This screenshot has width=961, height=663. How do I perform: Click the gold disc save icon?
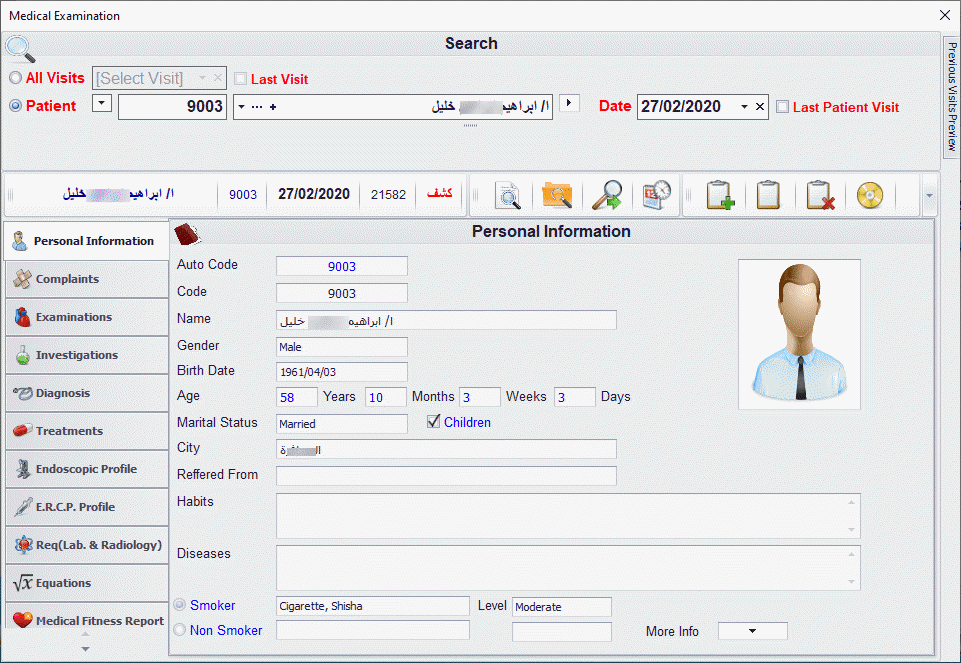[x=870, y=195]
